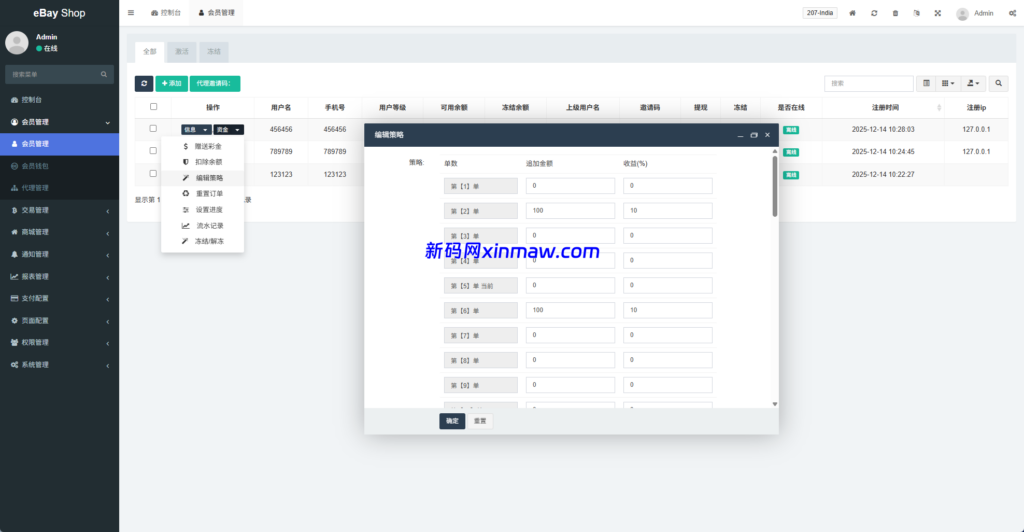This screenshot has height=532, width=1024.
Task: Select the 全部 filter tab
Action: coord(150,52)
